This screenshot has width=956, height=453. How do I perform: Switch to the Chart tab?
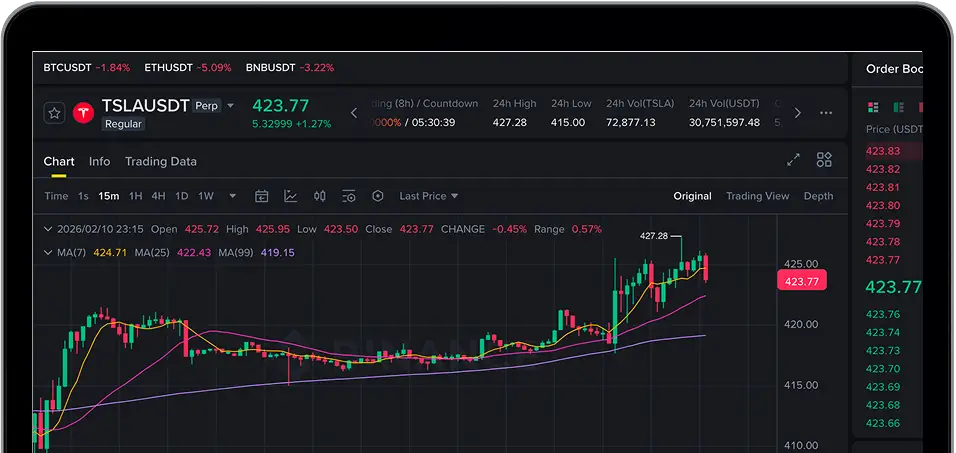pos(59,162)
